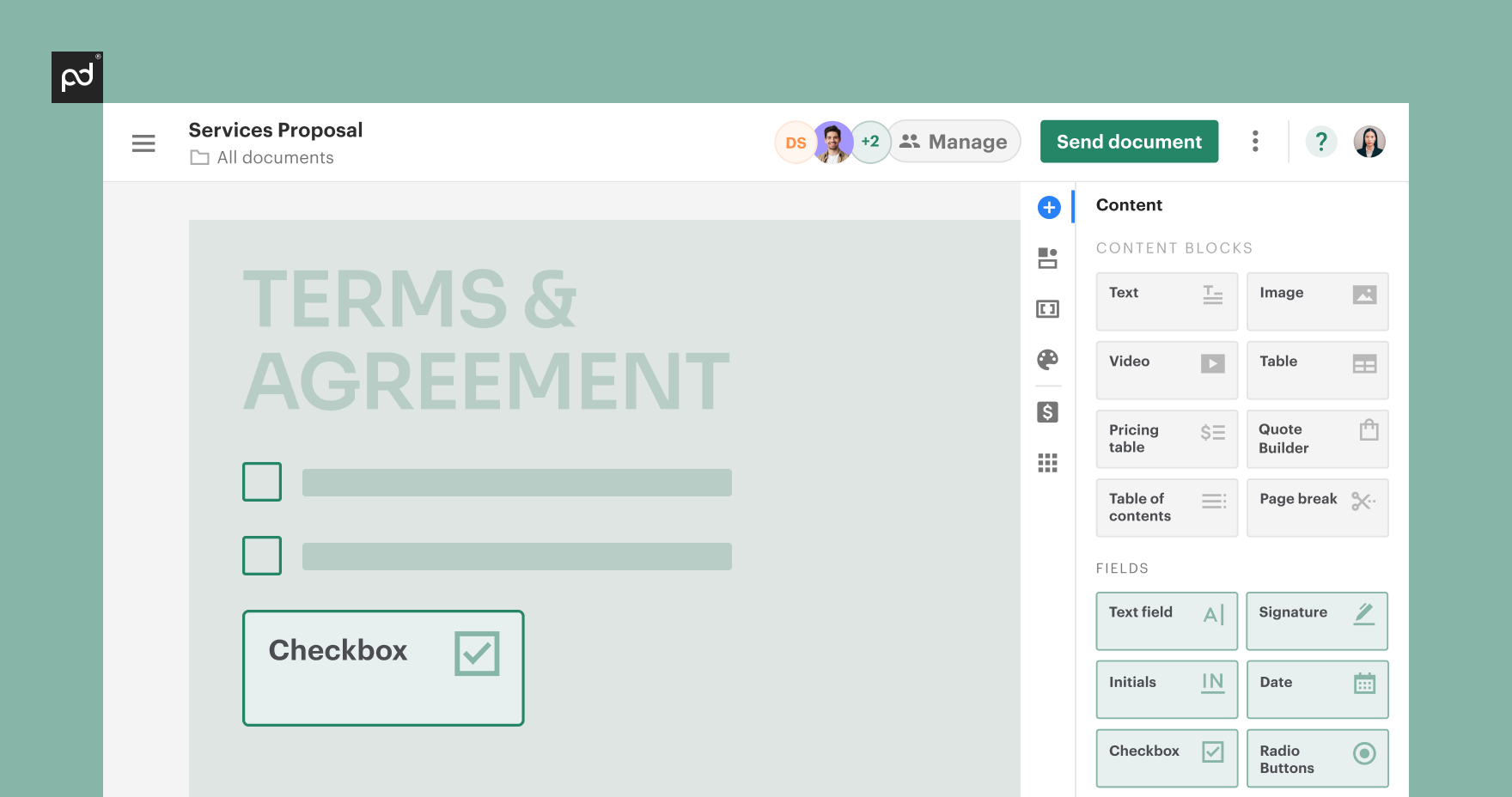Open the pricing dollar sidebar icon
The height and width of the screenshot is (797, 1512).
[1047, 412]
